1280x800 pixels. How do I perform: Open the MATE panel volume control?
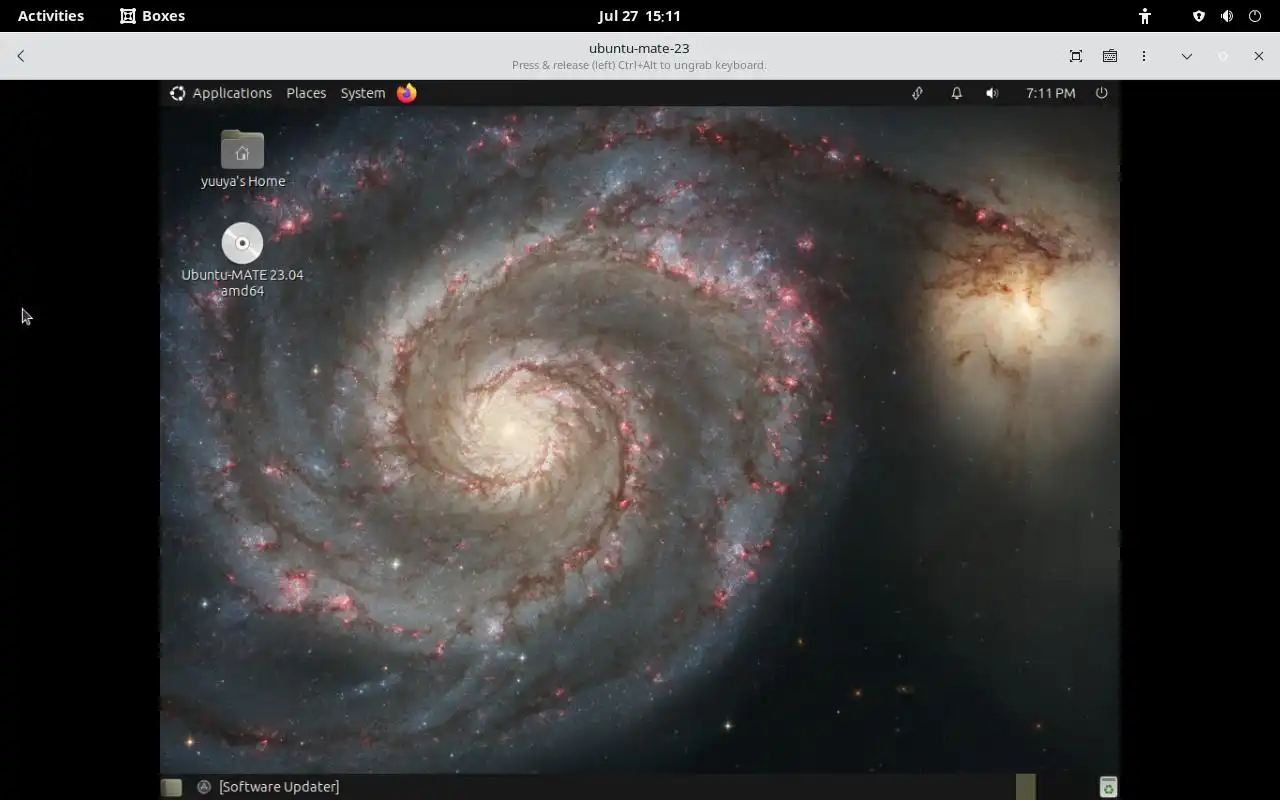[x=992, y=93]
